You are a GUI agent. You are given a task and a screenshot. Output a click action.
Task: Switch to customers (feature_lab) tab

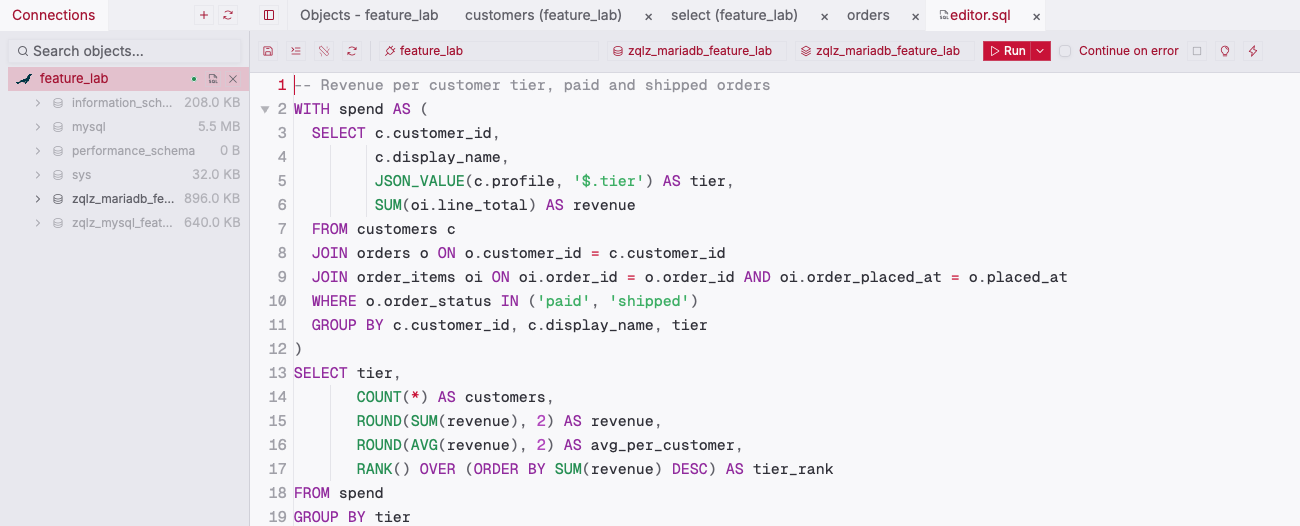(x=543, y=15)
